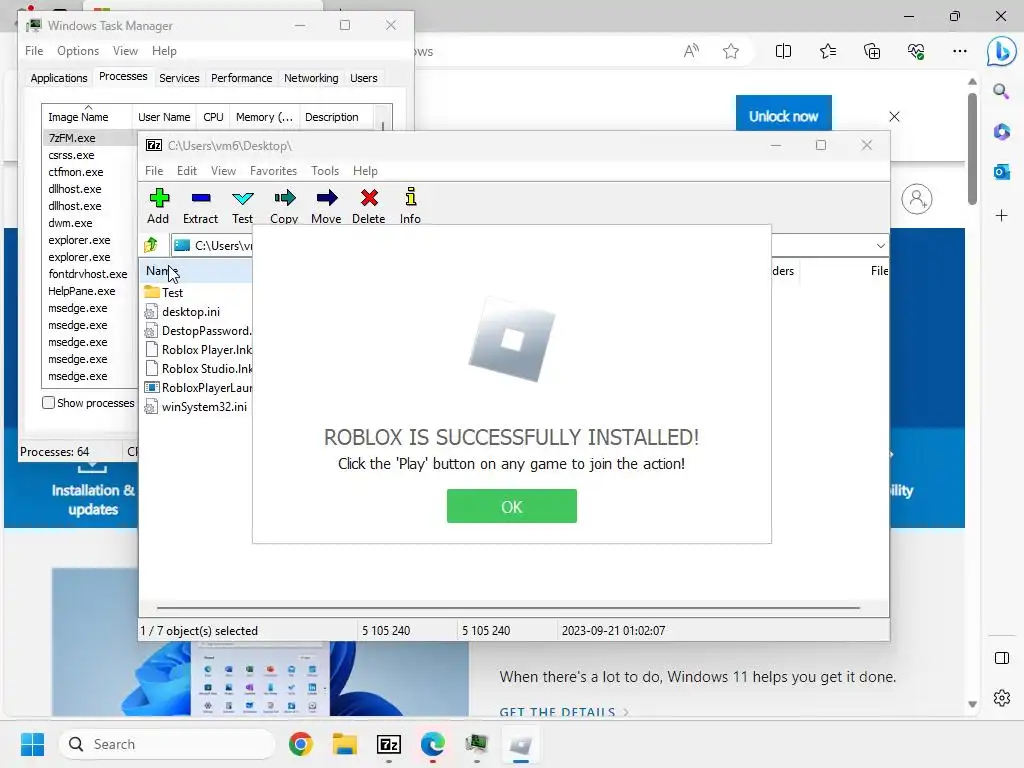
Task: Click the Read aloud icon in Edge
Action: [690, 51]
